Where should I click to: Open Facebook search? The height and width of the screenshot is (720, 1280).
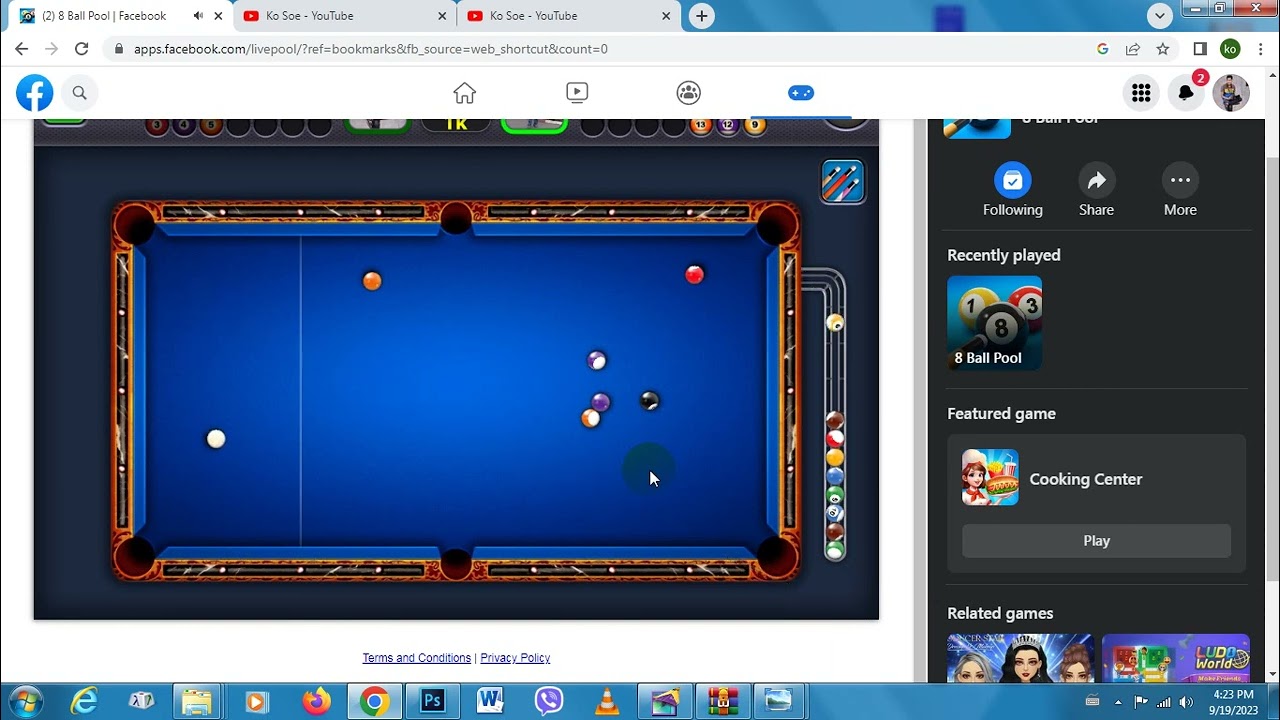[x=79, y=93]
